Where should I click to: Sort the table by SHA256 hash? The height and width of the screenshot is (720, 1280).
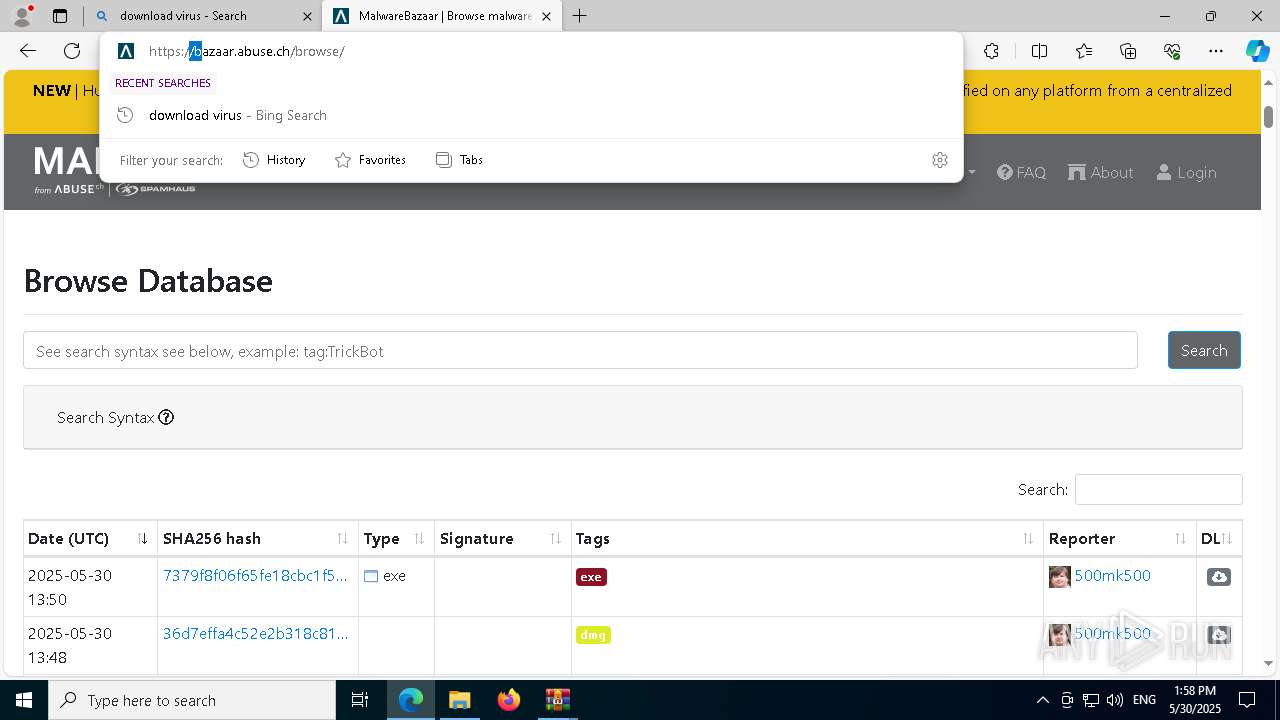click(x=257, y=538)
